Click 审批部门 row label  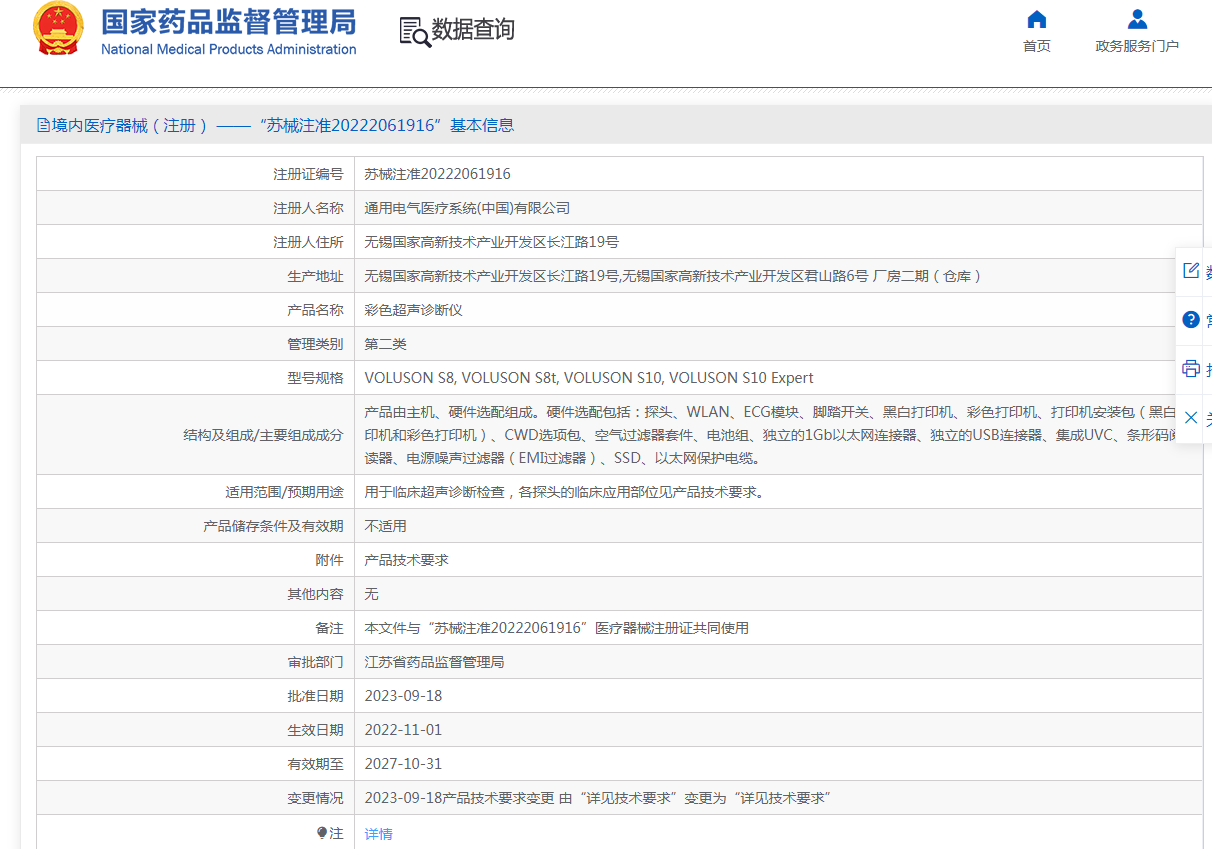(315, 662)
